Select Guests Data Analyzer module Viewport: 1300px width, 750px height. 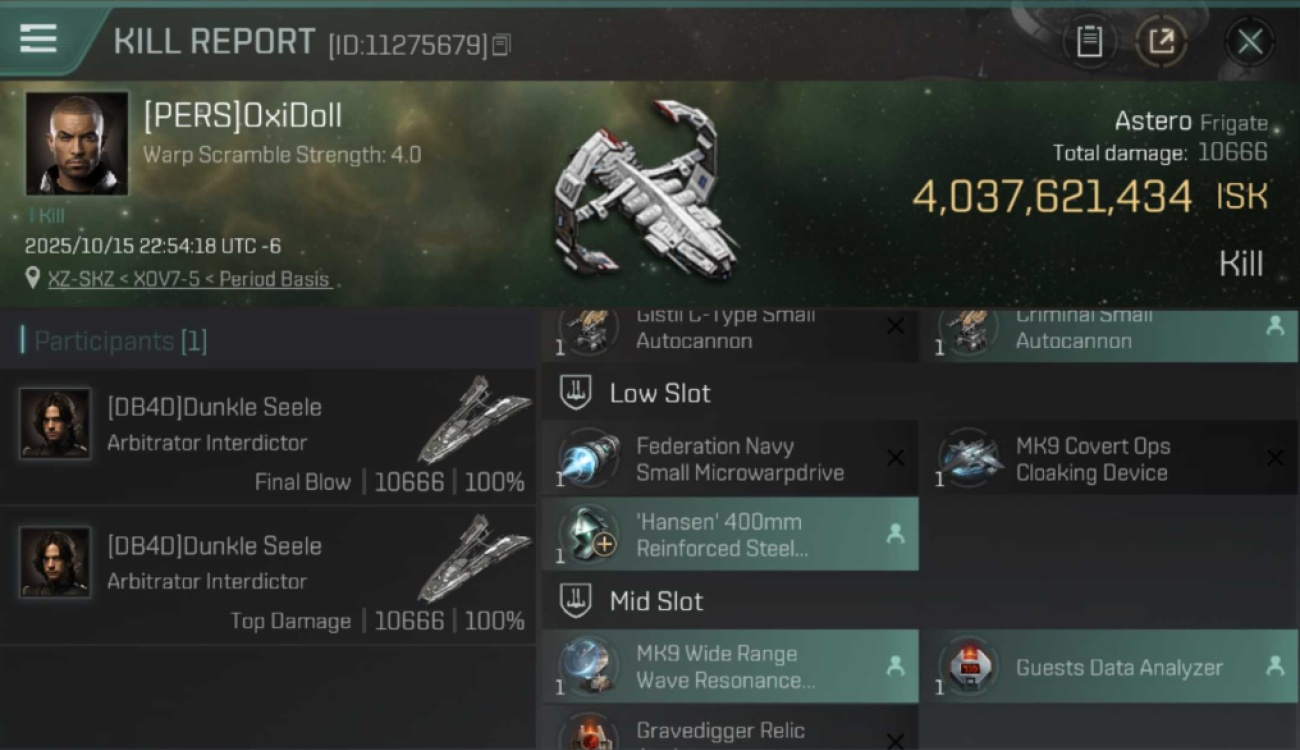[1109, 667]
